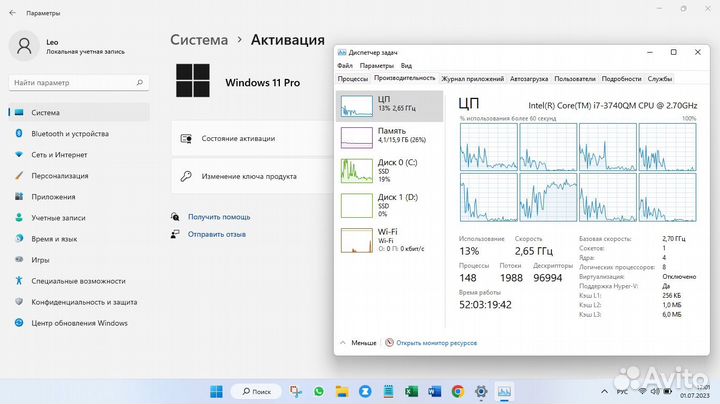Click the magnifier icon in settings search

(x=140, y=83)
